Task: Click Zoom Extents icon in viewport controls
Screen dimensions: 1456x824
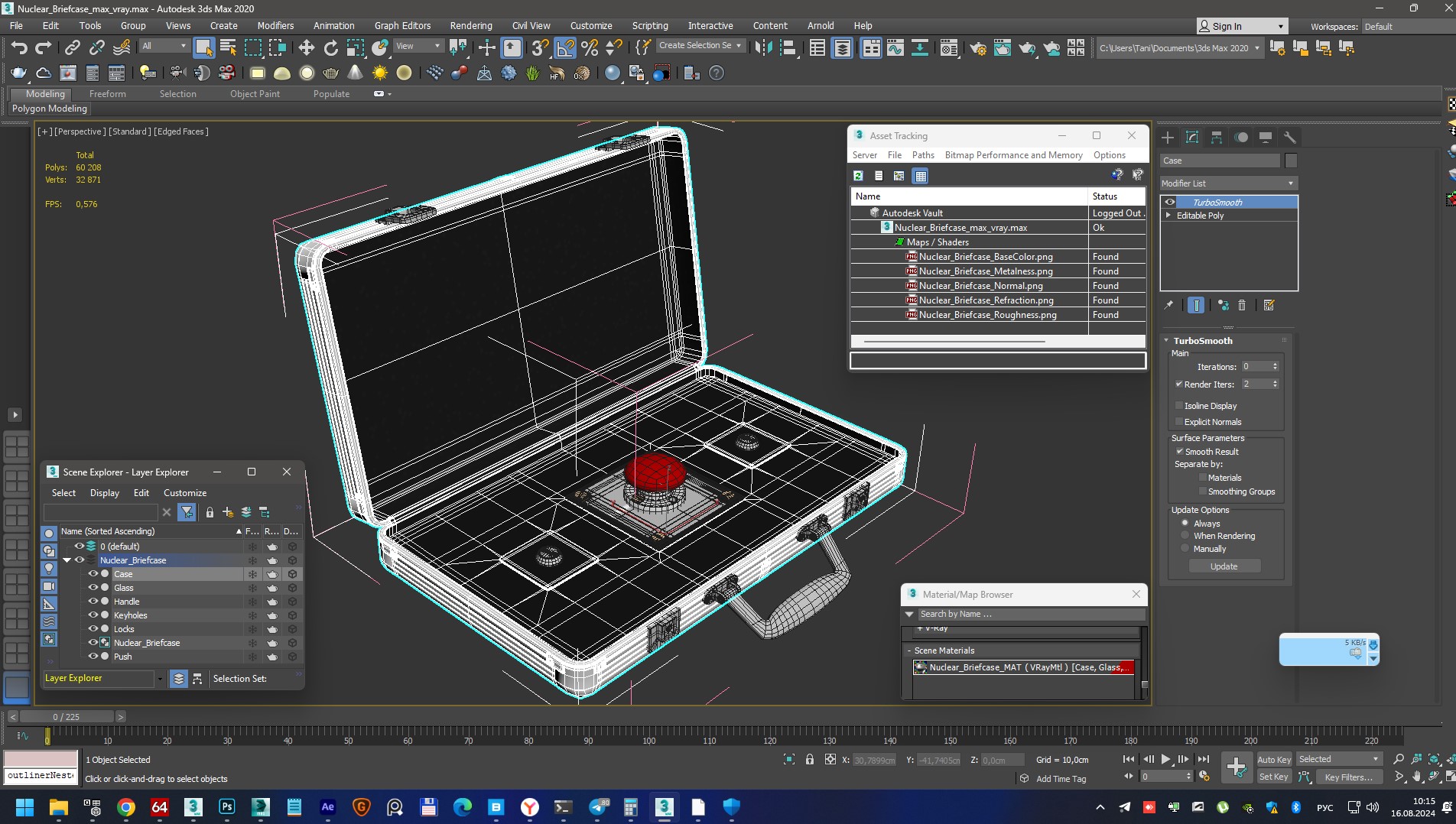Action: pos(1435,759)
